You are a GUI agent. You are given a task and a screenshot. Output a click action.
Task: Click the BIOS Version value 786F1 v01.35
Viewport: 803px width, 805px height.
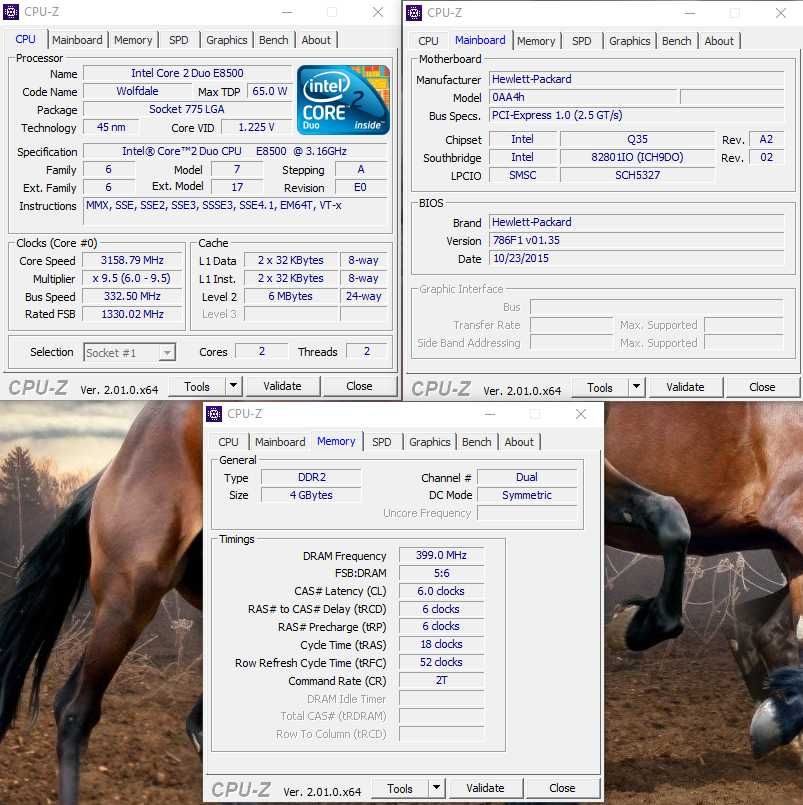coord(637,240)
